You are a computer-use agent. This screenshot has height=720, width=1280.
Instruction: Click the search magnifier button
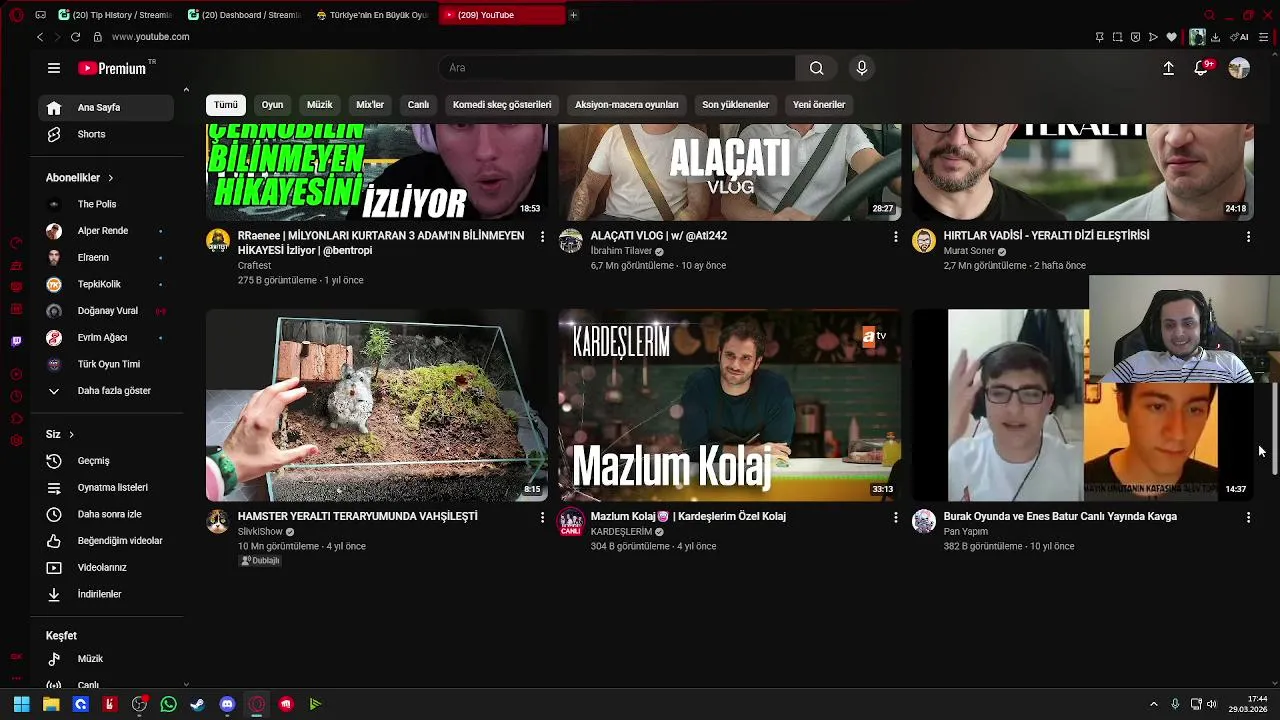[817, 68]
